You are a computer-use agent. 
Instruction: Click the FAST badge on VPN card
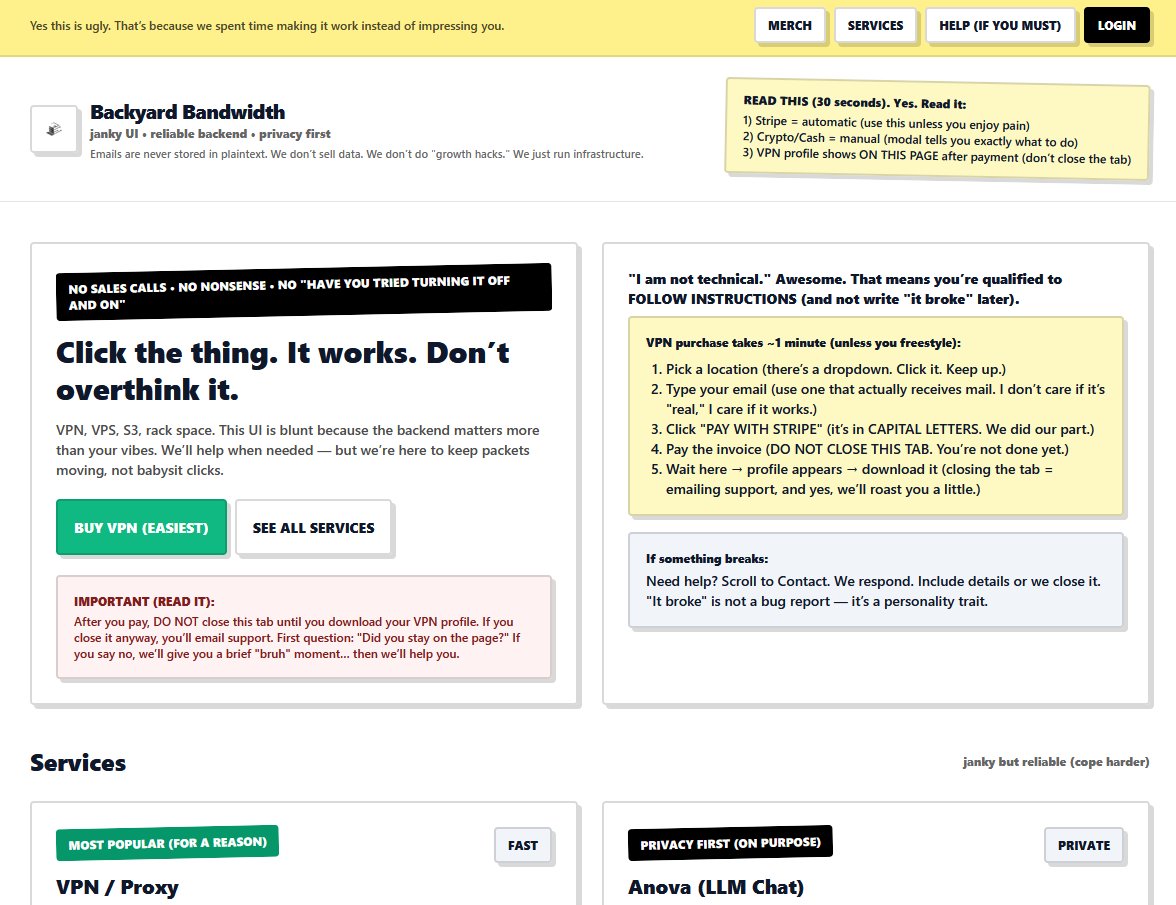(x=523, y=845)
